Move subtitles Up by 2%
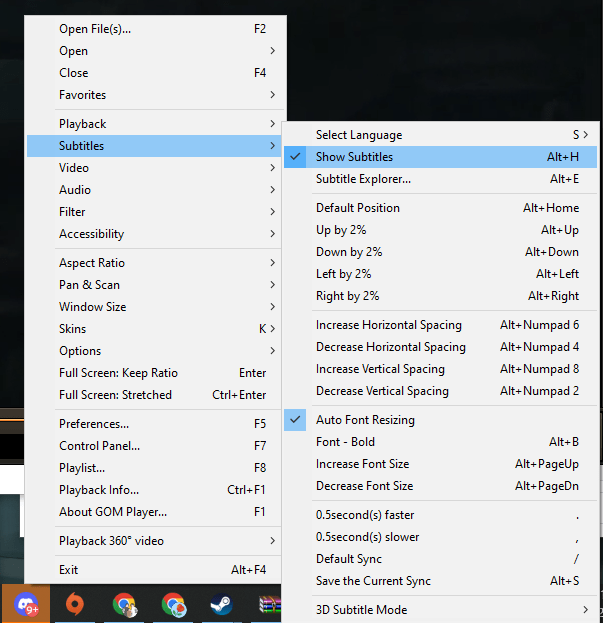The height and width of the screenshot is (623, 603). pyautogui.click(x=440, y=230)
